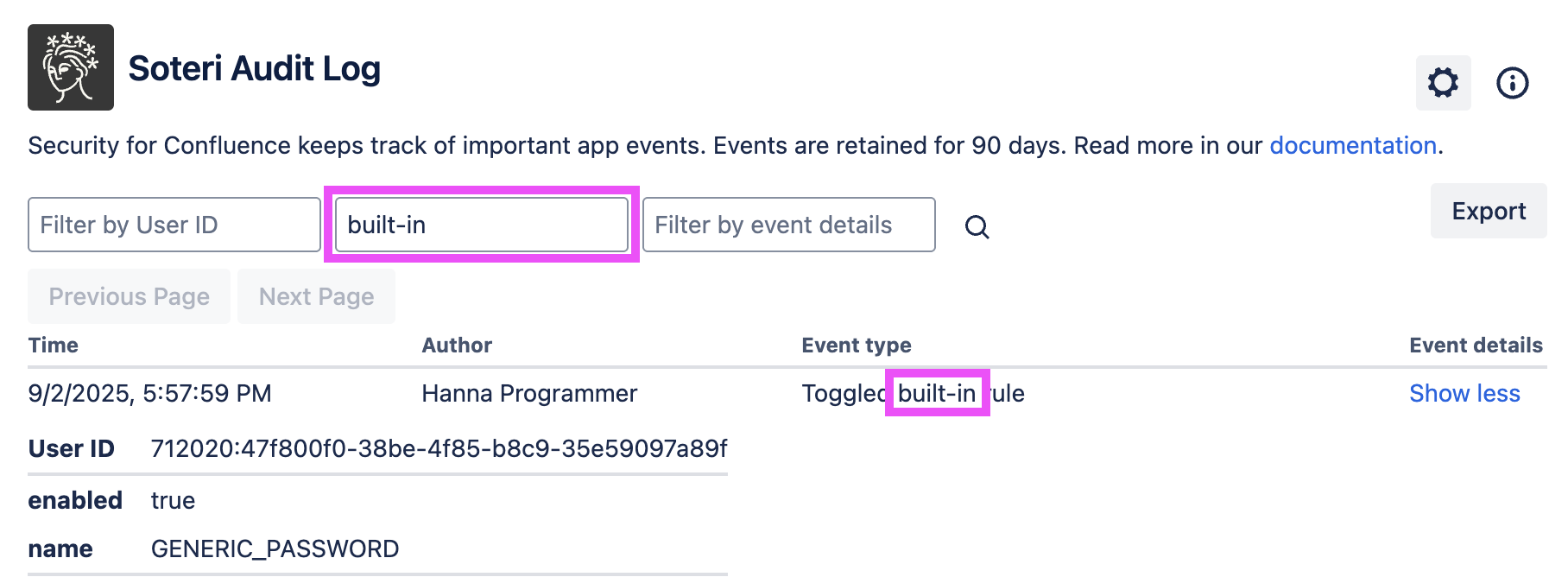Click the User ID value in details
Image resolution: width=1568 pixels, height=577 pixels.
click(x=439, y=448)
